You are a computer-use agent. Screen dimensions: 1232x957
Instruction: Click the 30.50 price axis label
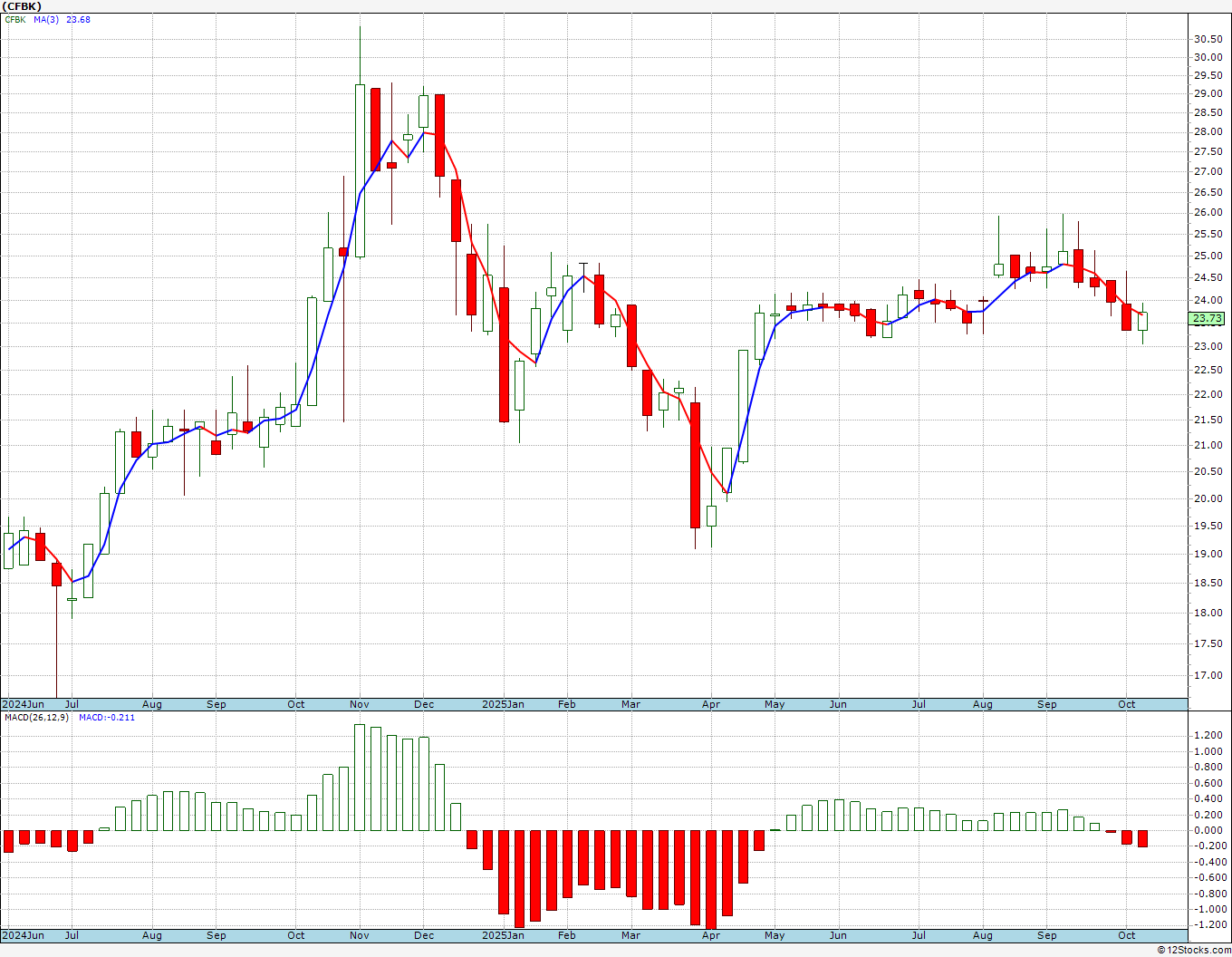(1207, 39)
